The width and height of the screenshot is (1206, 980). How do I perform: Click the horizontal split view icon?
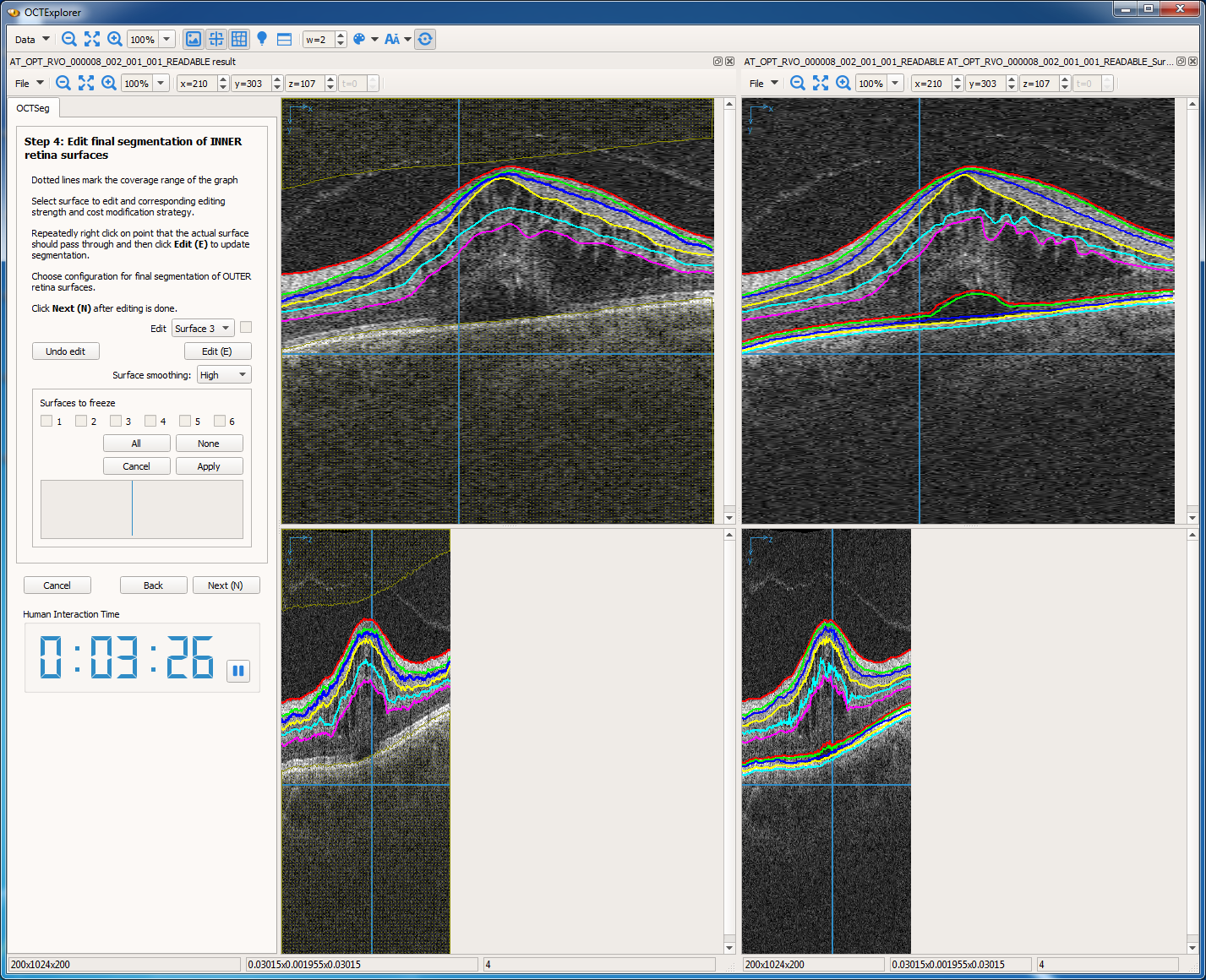(x=283, y=39)
